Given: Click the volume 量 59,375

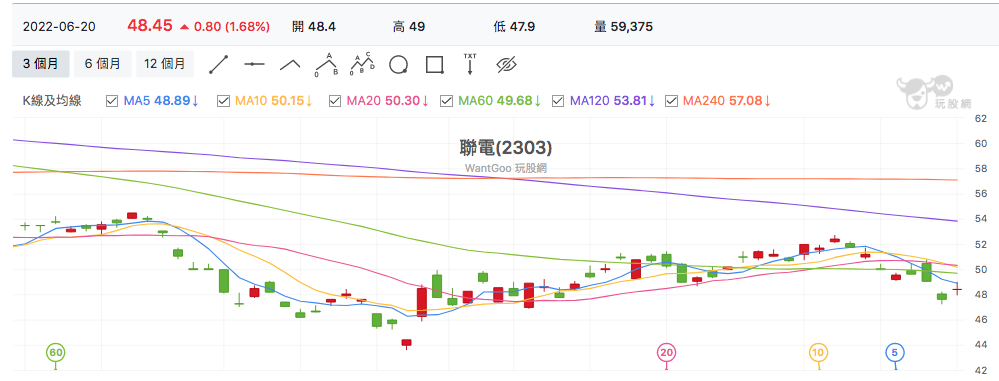Looking at the screenshot, I should [x=623, y=27].
